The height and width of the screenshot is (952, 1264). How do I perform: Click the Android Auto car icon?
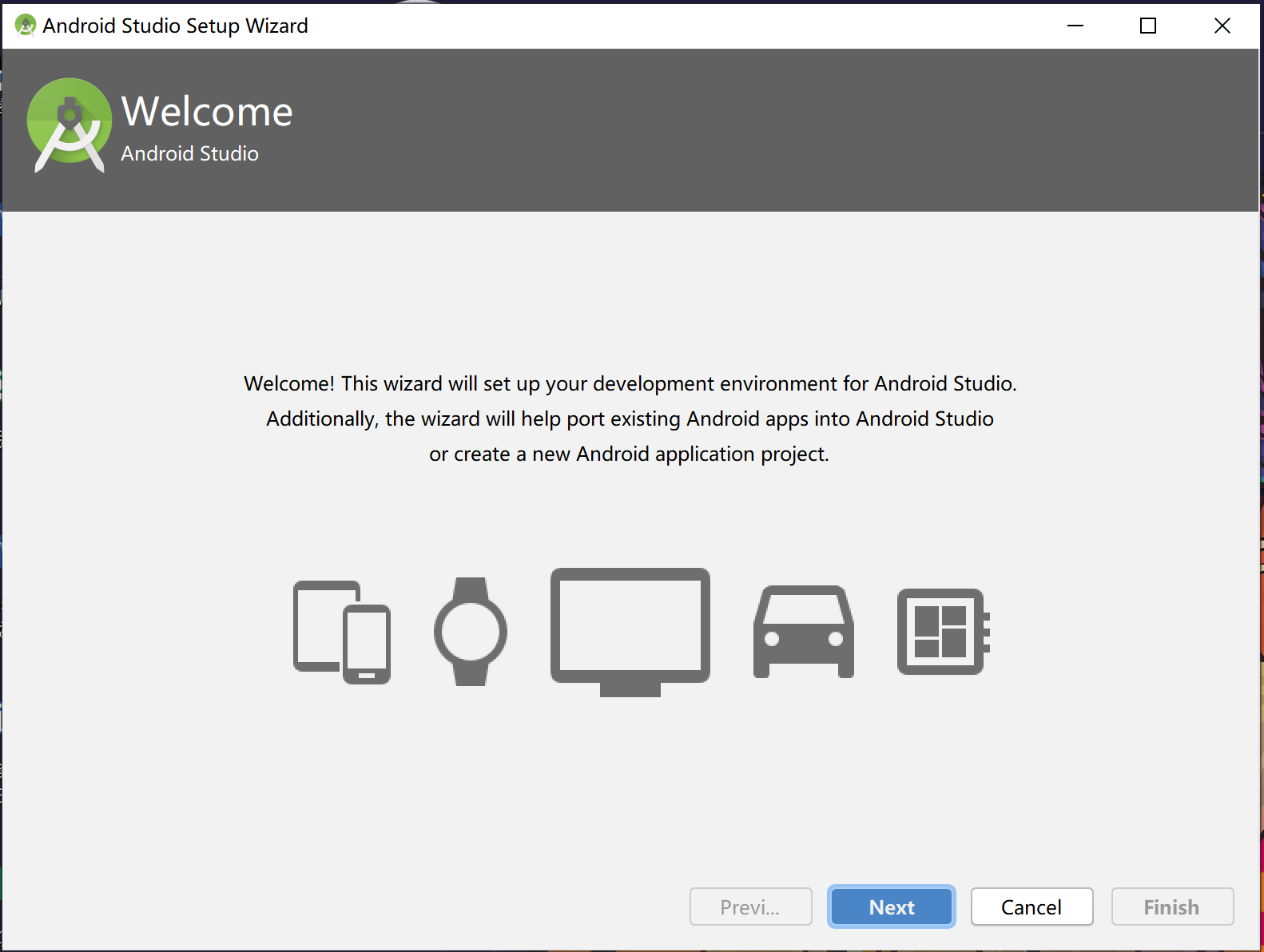point(804,632)
